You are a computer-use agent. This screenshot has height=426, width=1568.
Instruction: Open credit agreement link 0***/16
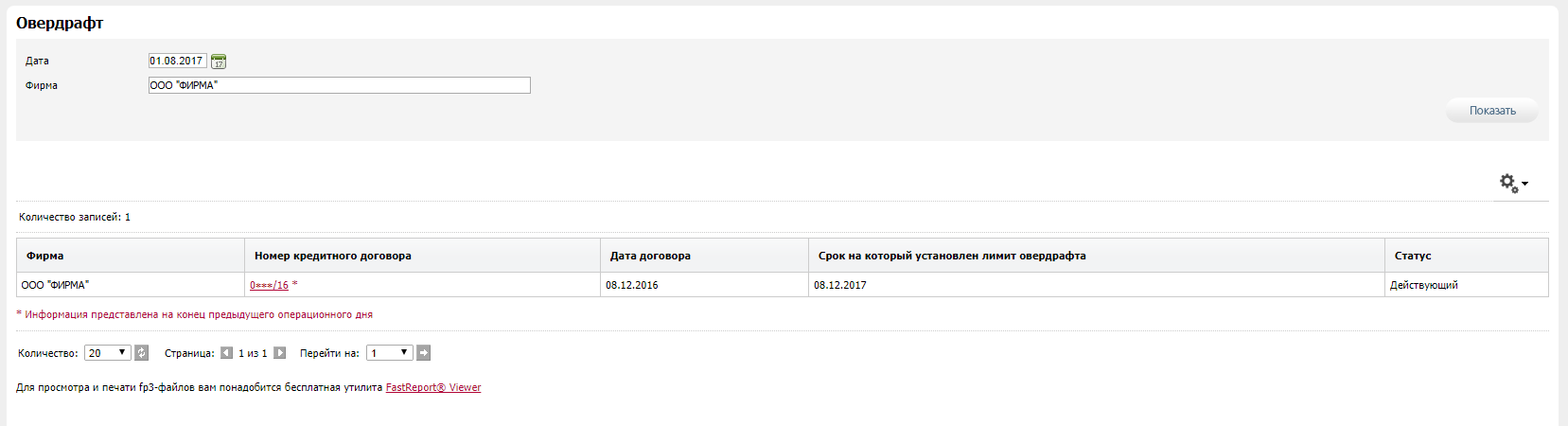click(269, 285)
